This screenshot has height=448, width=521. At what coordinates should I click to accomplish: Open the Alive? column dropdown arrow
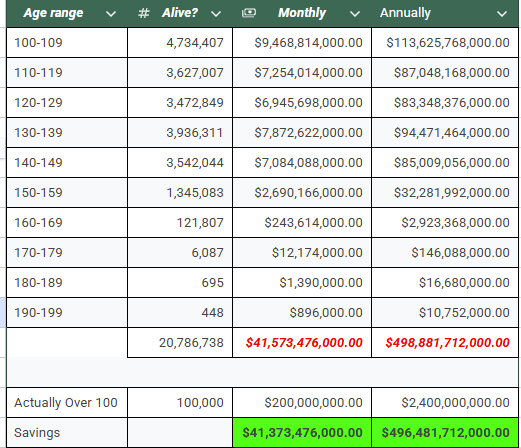click(216, 14)
